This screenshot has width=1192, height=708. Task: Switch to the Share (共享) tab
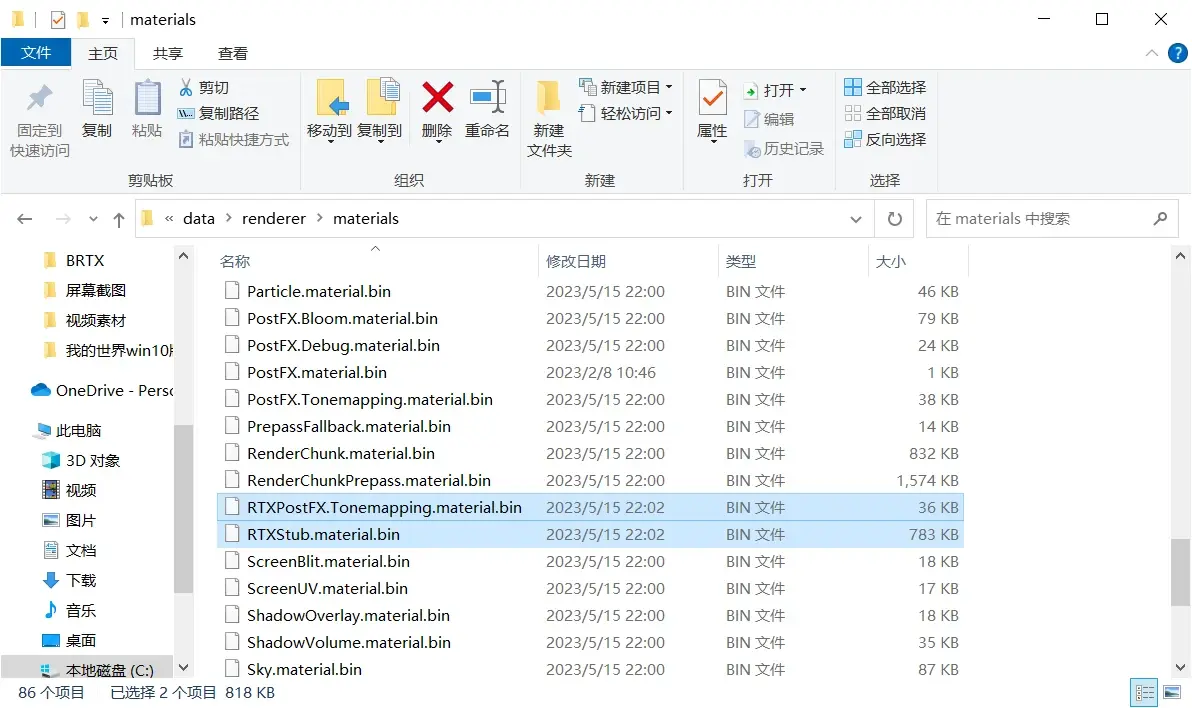(x=167, y=53)
